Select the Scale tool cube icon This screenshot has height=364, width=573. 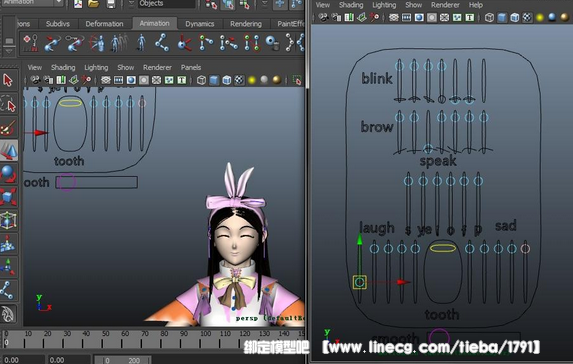coord(8,197)
